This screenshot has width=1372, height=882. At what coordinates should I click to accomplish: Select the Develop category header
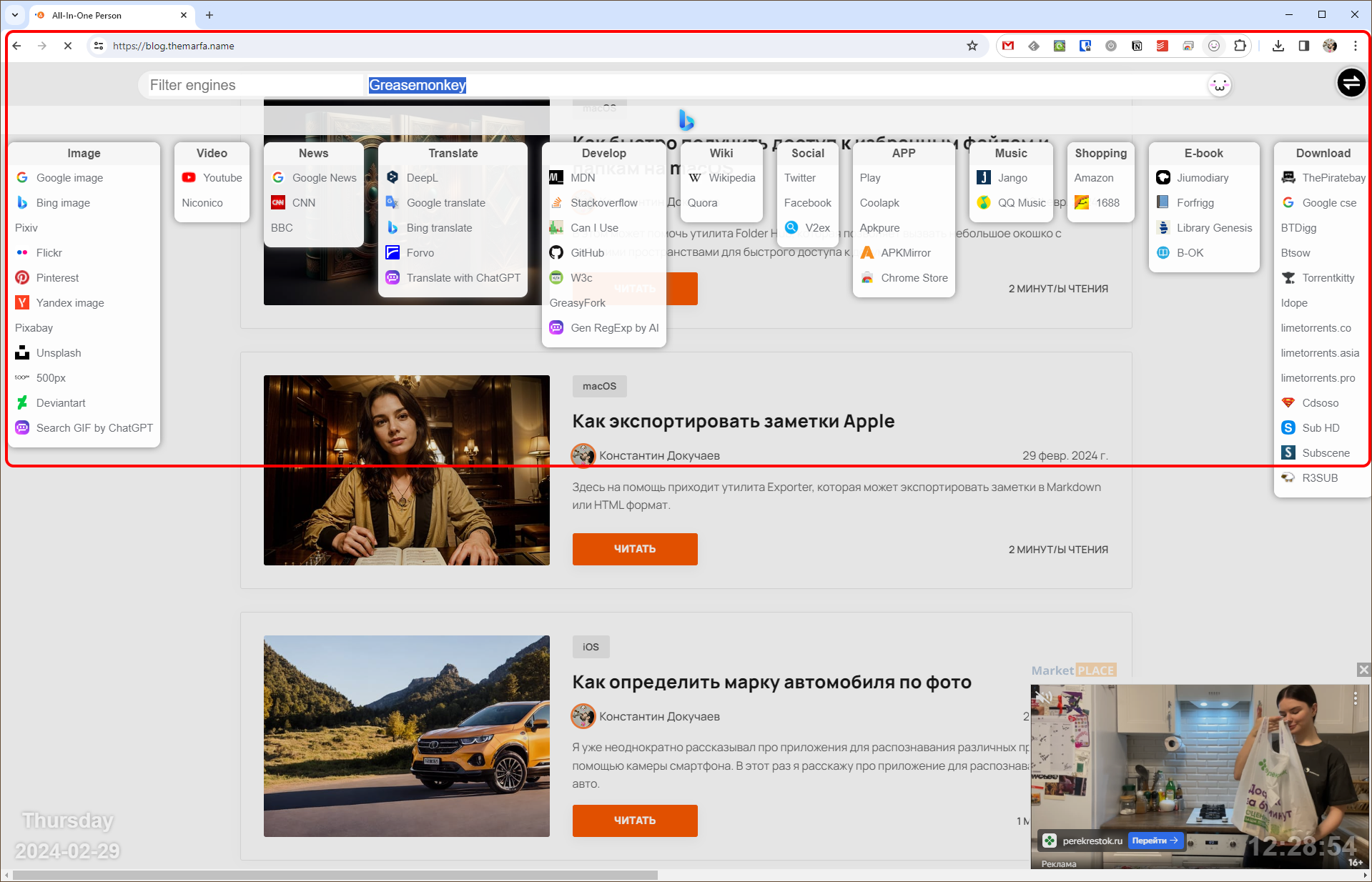pyautogui.click(x=604, y=154)
